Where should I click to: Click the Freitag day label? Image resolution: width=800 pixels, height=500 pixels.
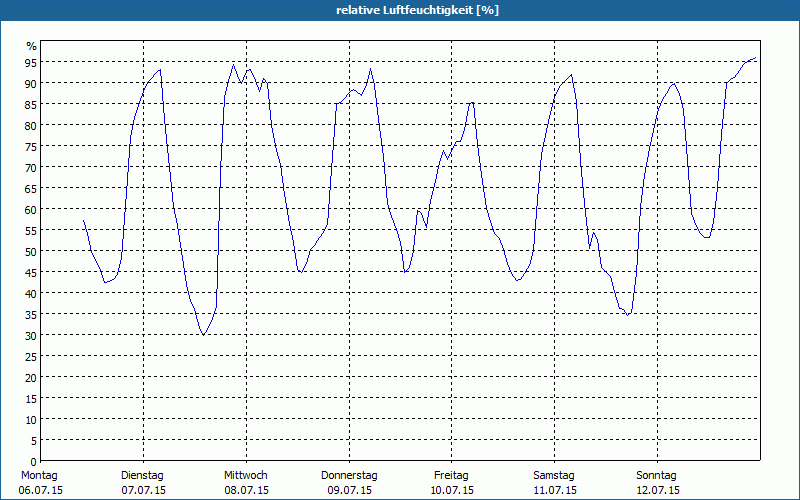pyautogui.click(x=451, y=476)
